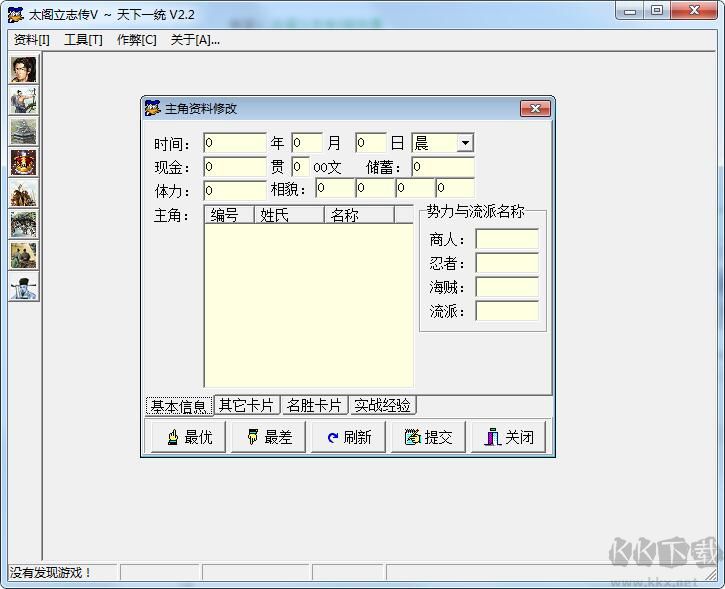
Task: Open the 关于[A]... menu
Action: pyautogui.click(x=195, y=40)
